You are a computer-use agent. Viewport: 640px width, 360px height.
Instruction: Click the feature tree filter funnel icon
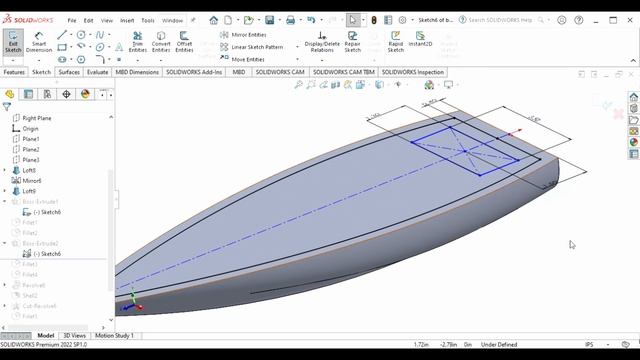click(x=7, y=107)
